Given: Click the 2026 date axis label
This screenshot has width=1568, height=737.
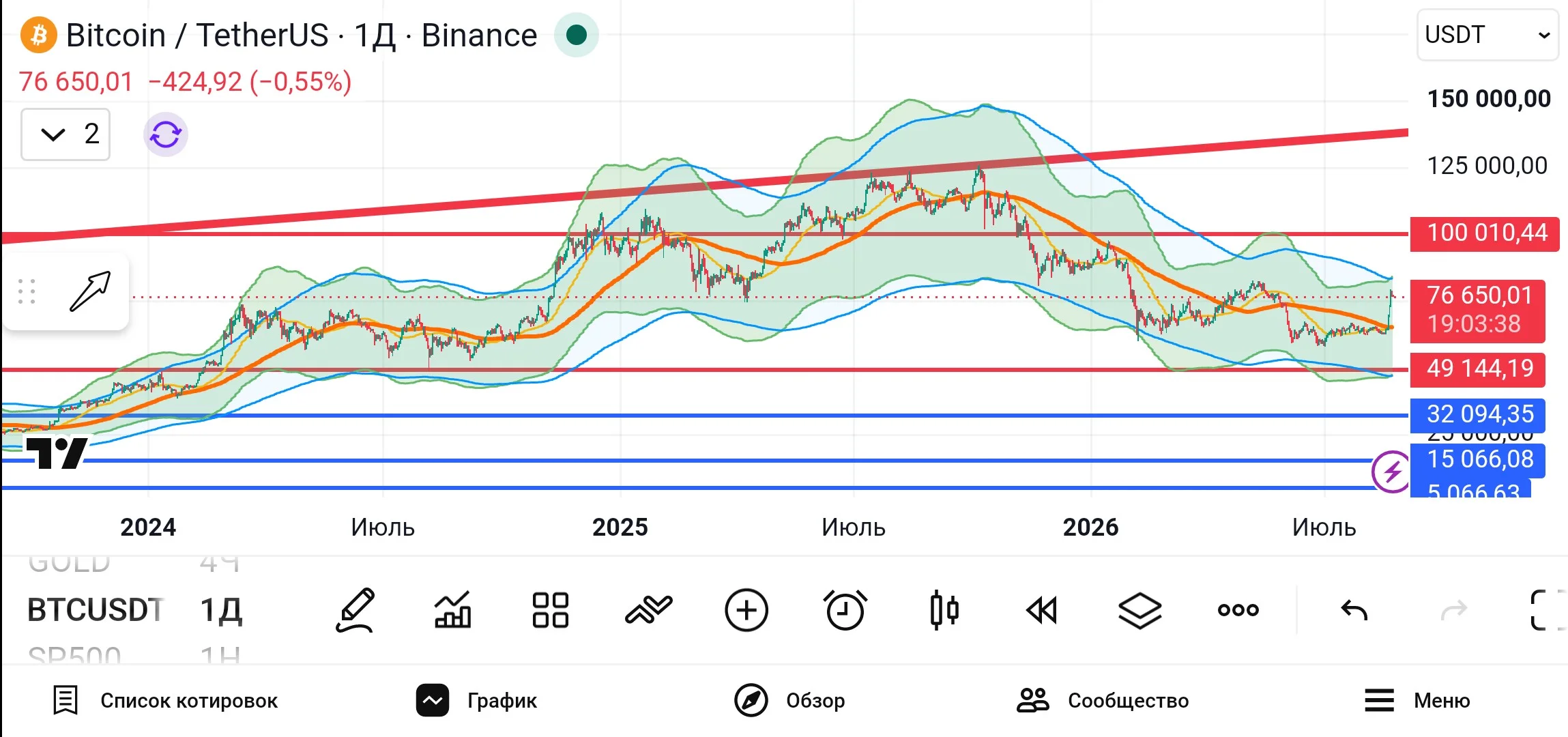Looking at the screenshot, I should (x=1090, y=528).
